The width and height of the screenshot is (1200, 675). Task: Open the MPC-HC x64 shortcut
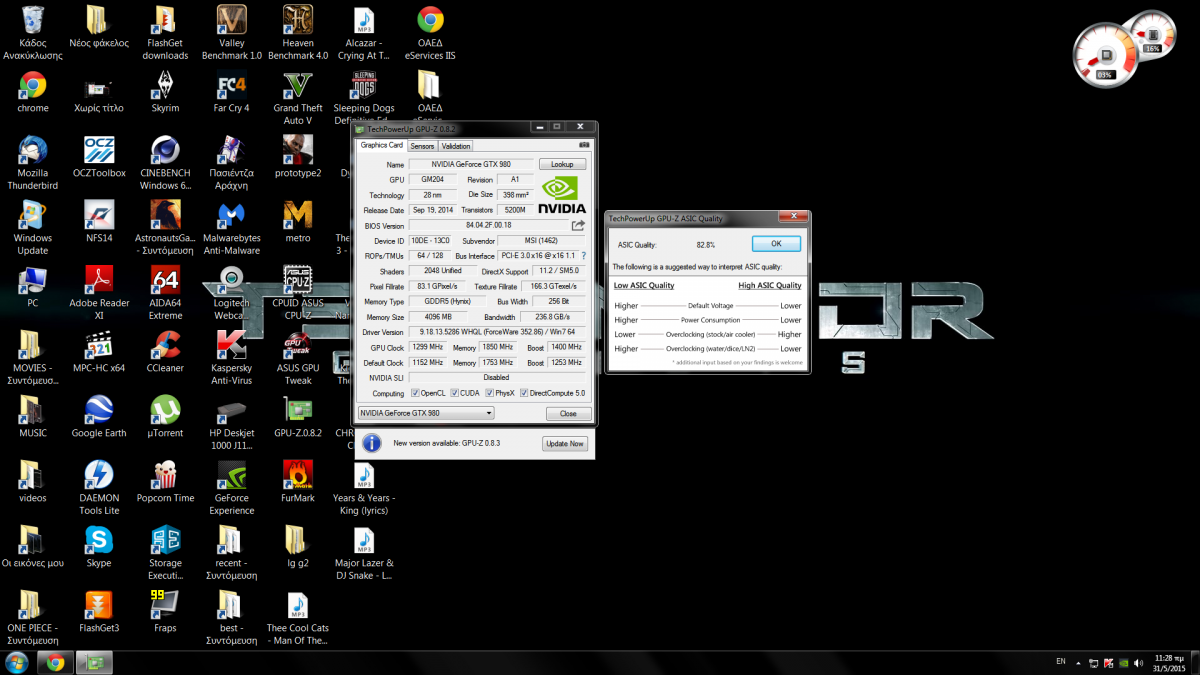99,350
